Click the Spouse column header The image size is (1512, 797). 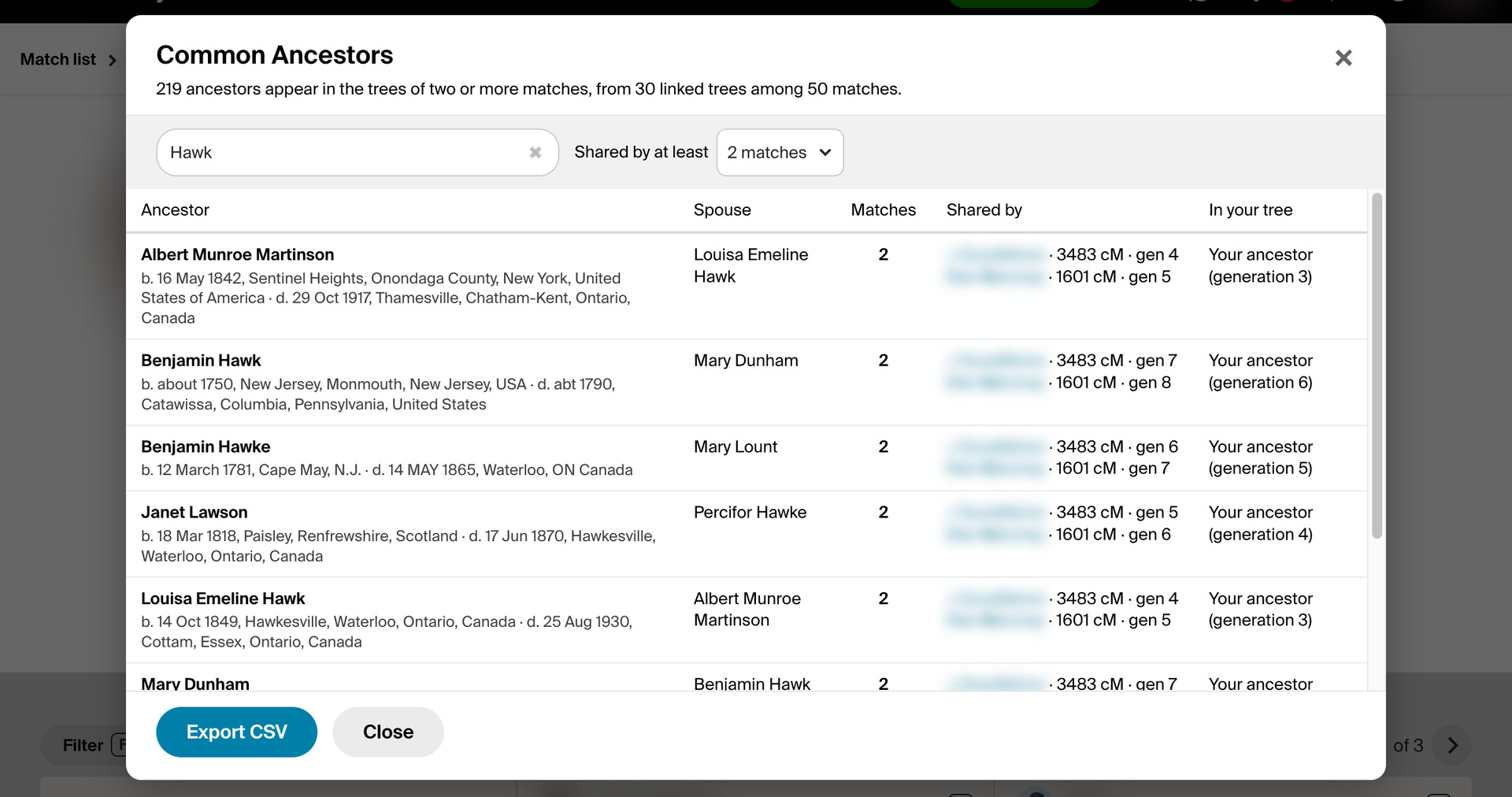(722, 210)
